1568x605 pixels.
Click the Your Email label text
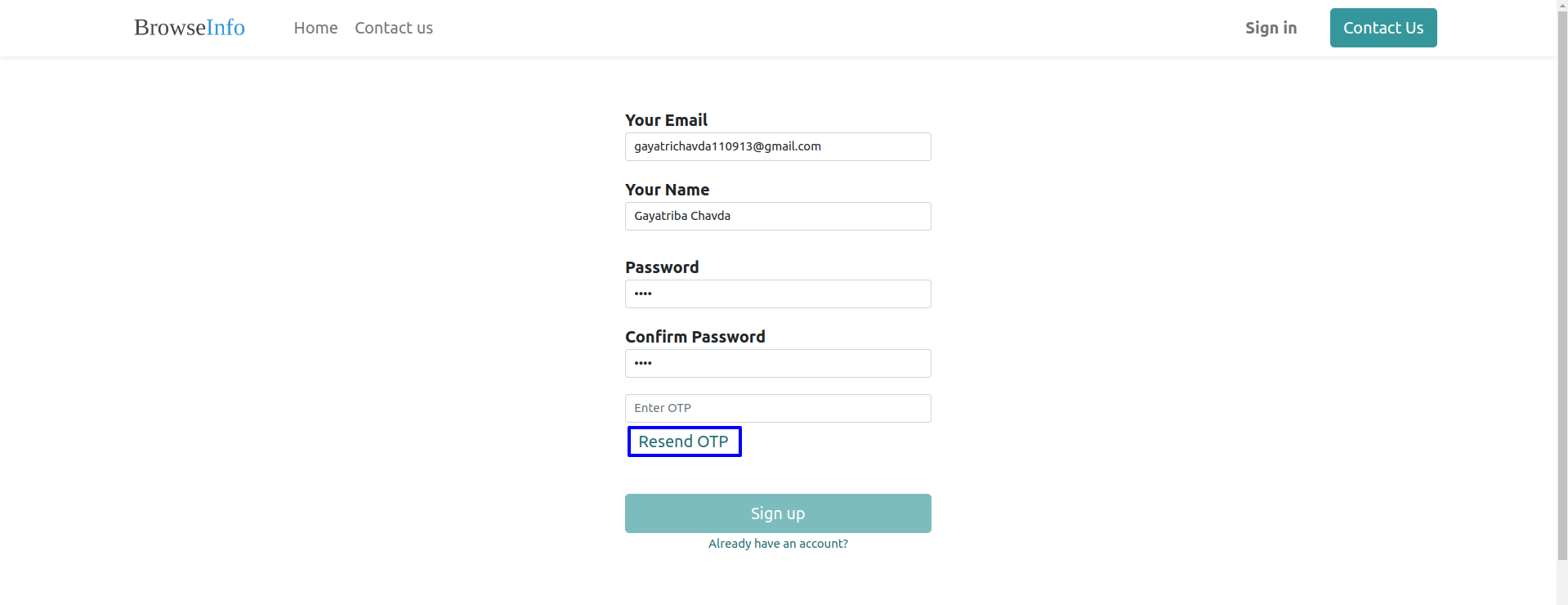666,120
